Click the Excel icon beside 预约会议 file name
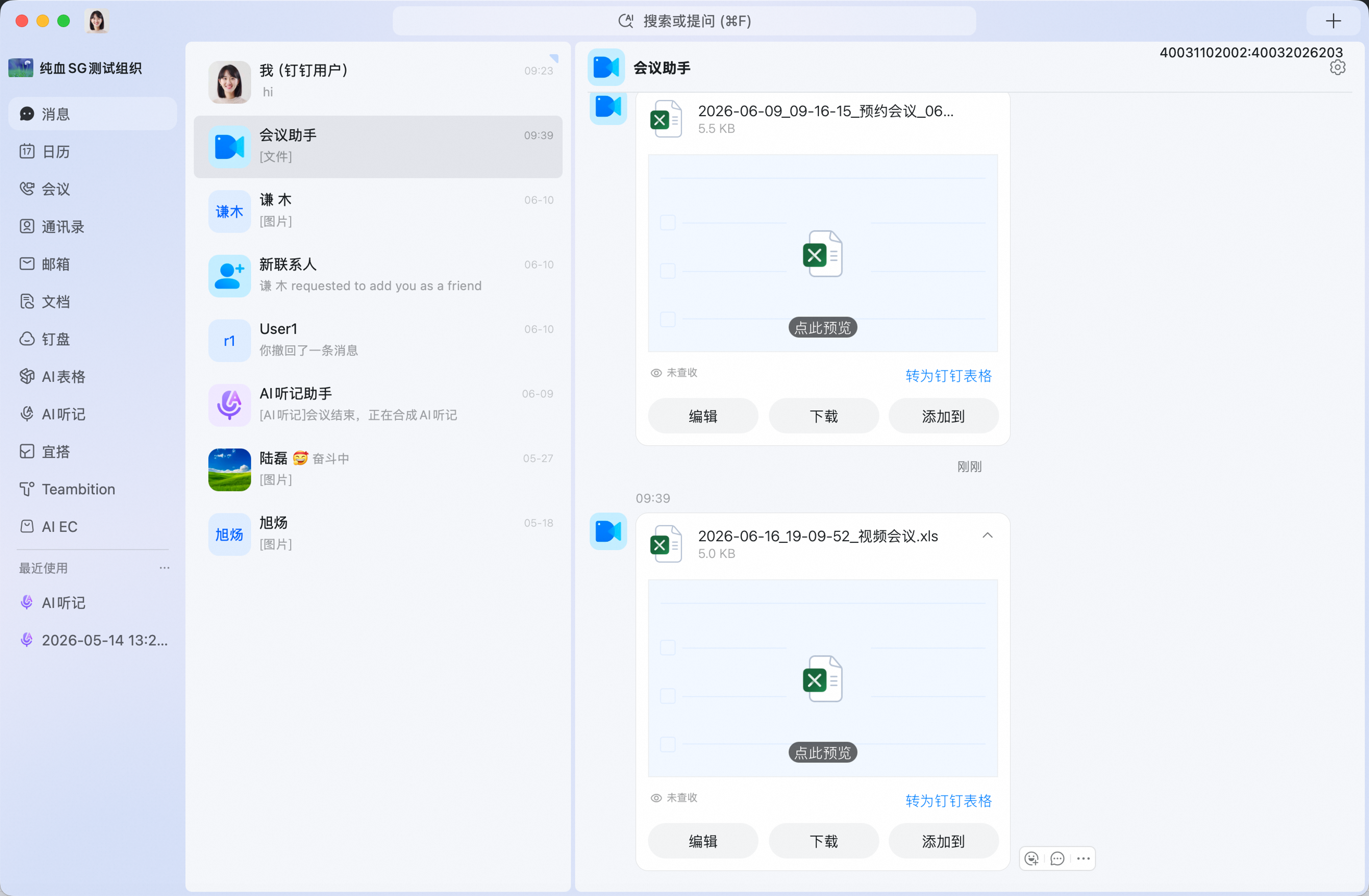The width and height of the screenshot is (1369, 896). click(665, 119)
